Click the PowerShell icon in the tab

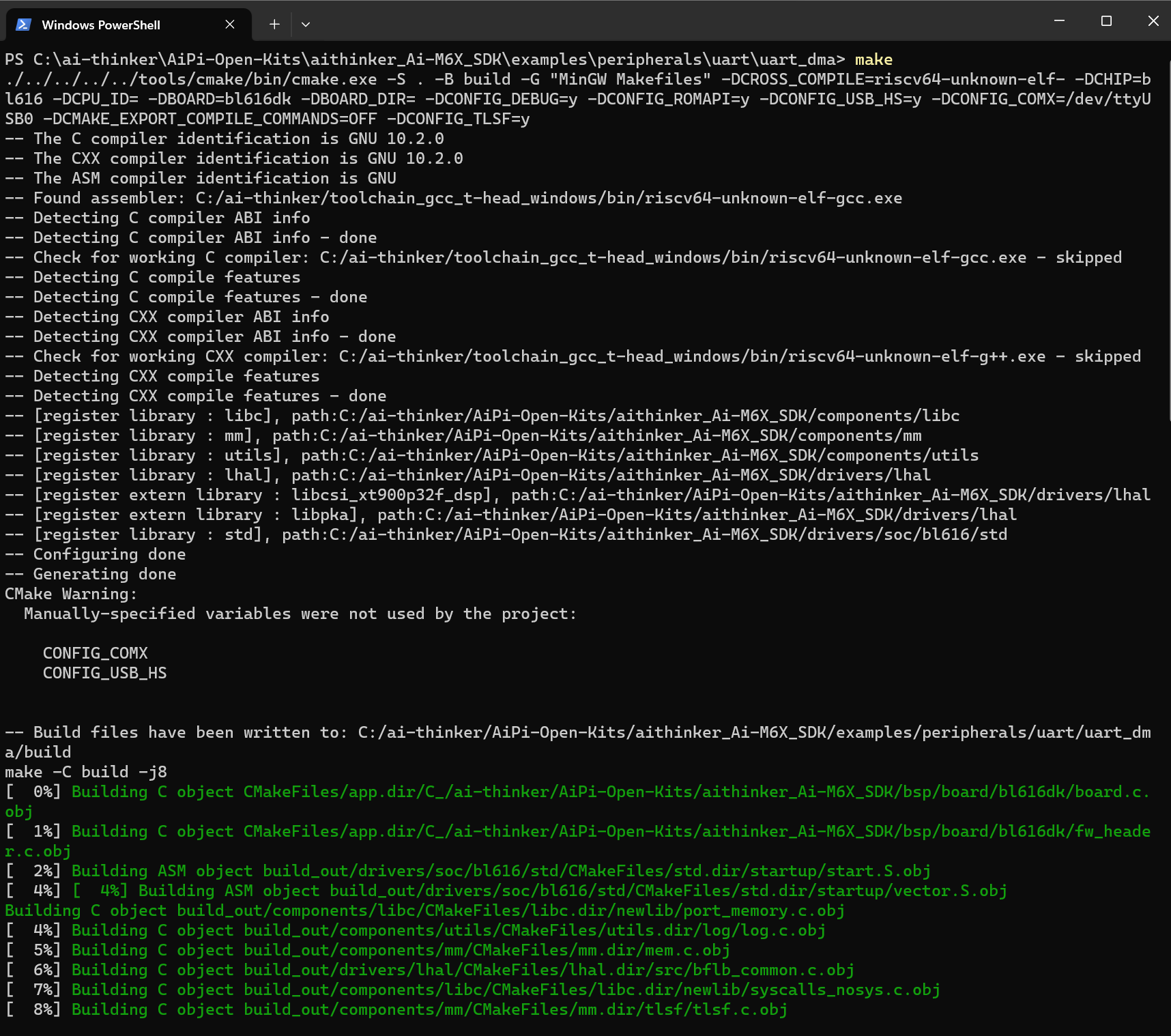point(24,25)
